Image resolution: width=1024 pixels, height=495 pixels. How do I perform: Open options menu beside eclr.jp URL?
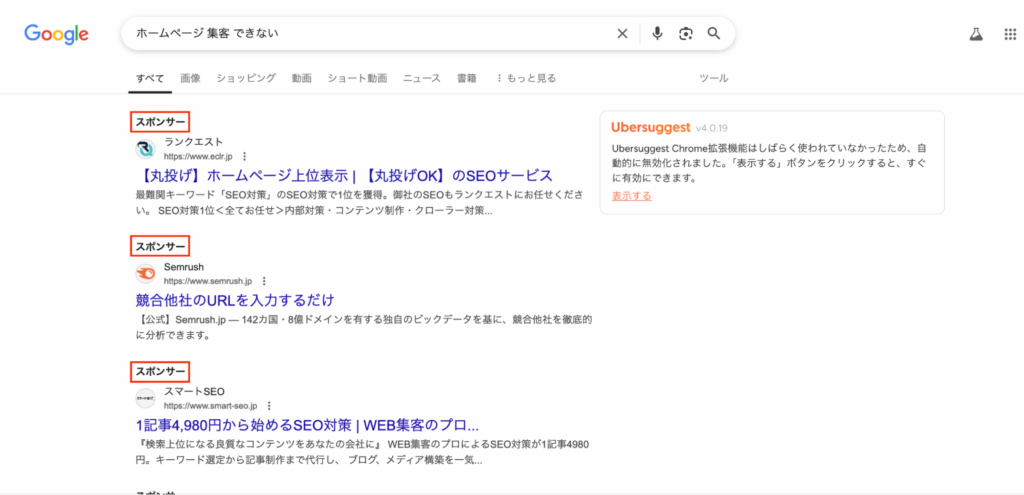244,157
